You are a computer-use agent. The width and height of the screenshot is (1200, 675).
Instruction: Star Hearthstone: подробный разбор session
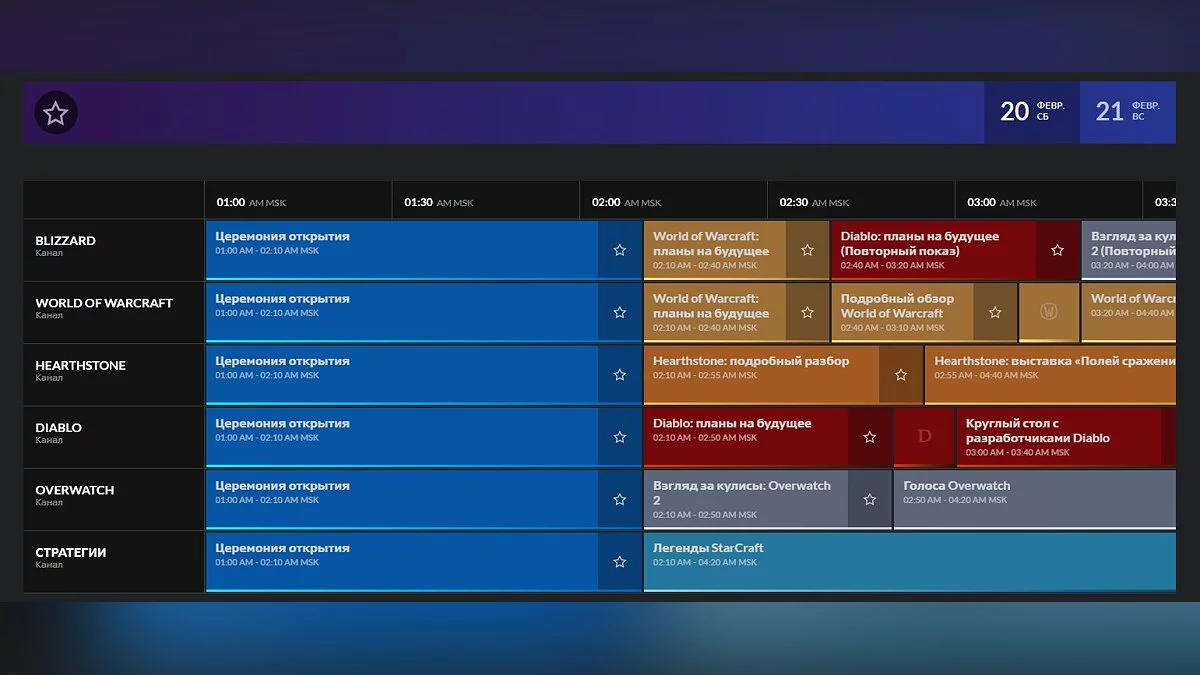pos(901,375)
